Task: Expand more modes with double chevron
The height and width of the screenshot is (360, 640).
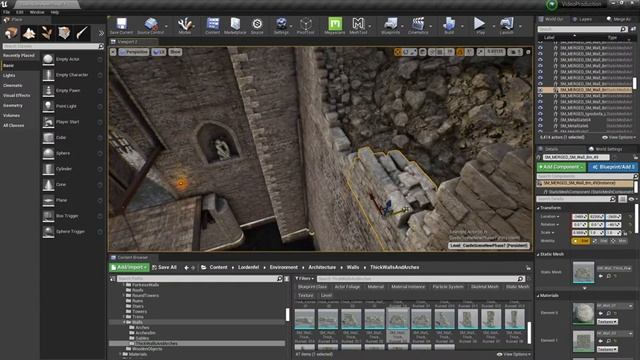Action: coord(101,33)
